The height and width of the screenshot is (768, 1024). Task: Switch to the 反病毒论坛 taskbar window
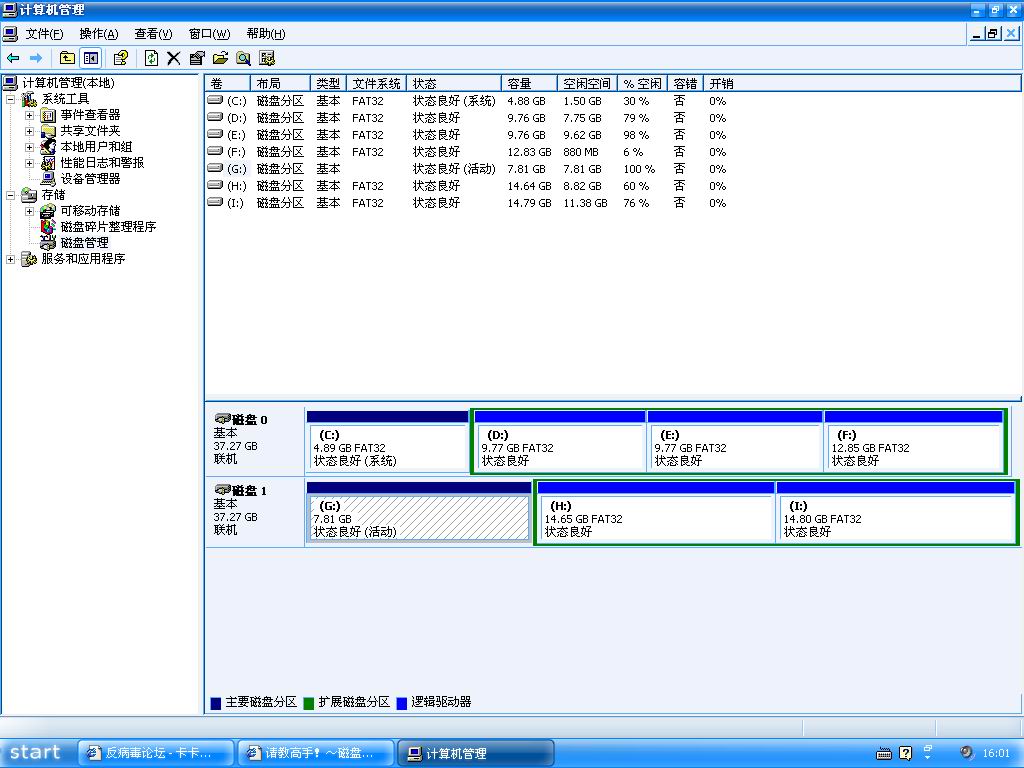155,753
